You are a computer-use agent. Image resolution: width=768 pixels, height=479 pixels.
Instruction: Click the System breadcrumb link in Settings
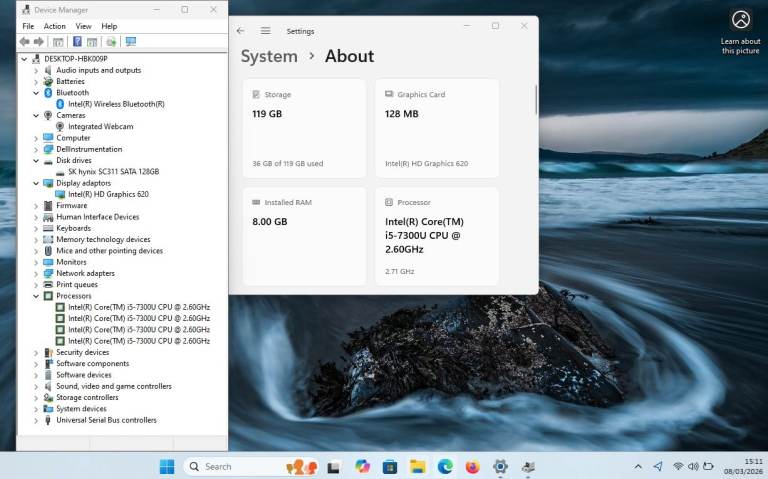tap(269, 57)
